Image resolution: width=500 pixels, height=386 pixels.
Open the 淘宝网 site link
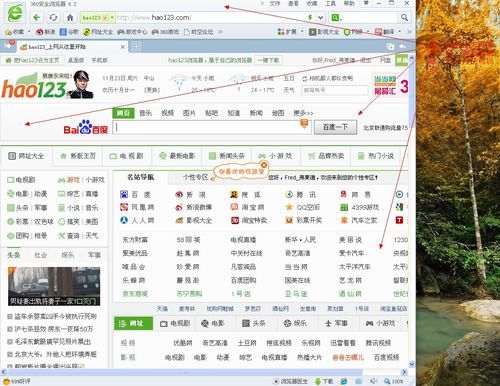click(247, 207)
